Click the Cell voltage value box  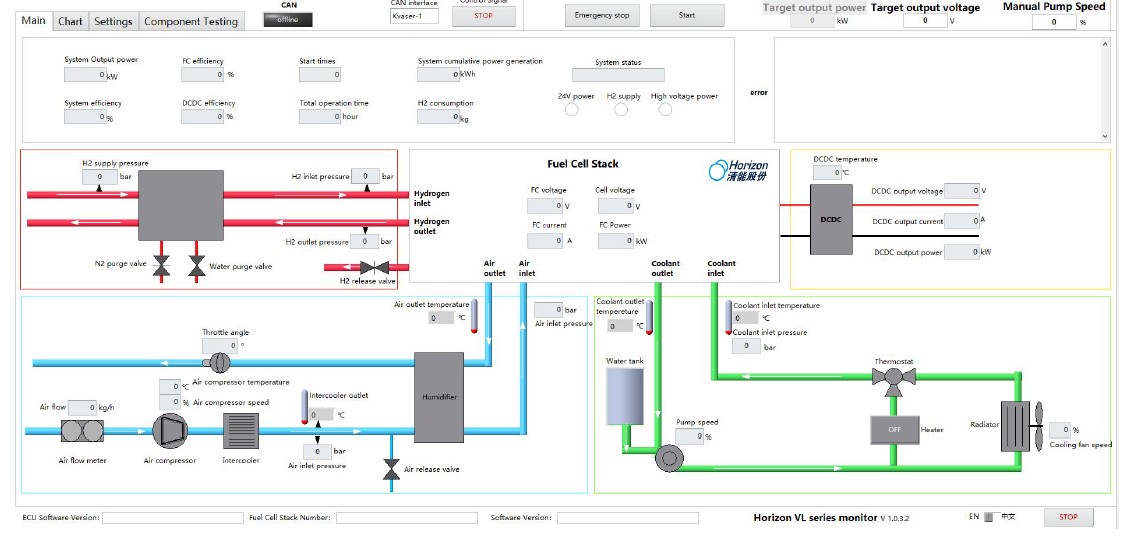pyautogui.click(x=616, y=206)
